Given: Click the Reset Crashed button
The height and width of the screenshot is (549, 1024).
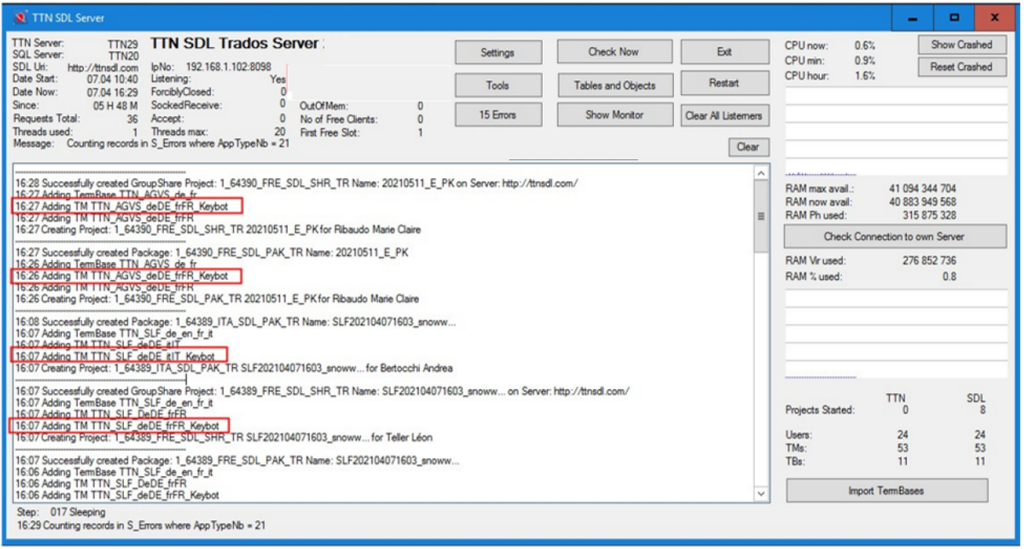Looking at the screenshot, I should pos(961,67).
